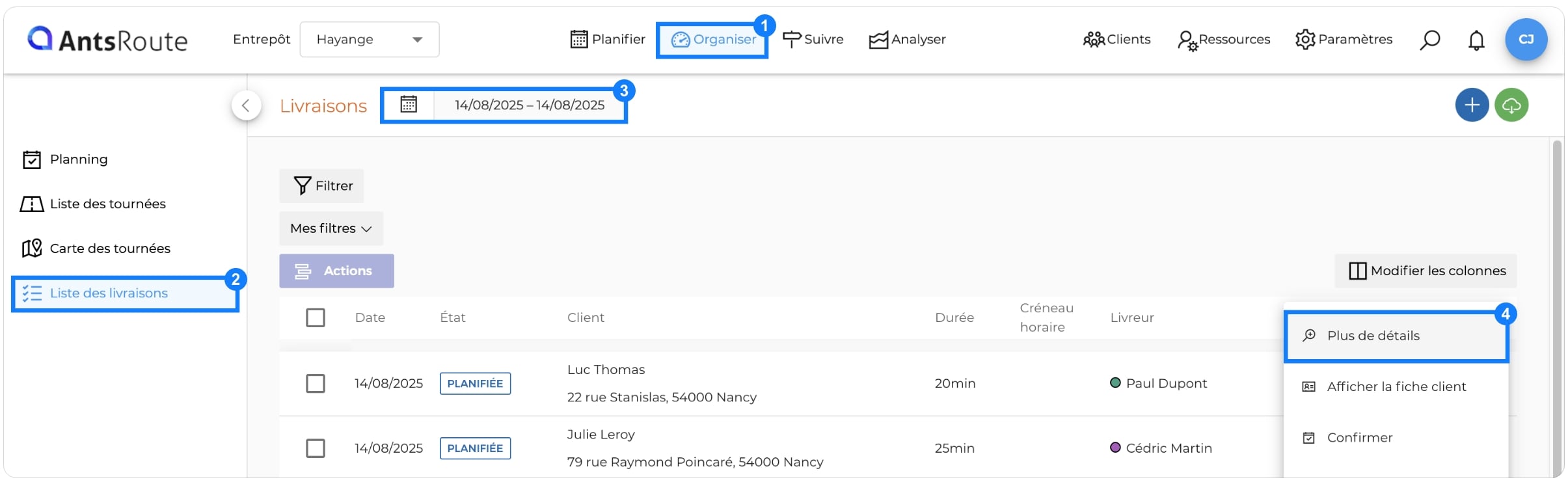Open Planning in the sidebar

[65, 159]
